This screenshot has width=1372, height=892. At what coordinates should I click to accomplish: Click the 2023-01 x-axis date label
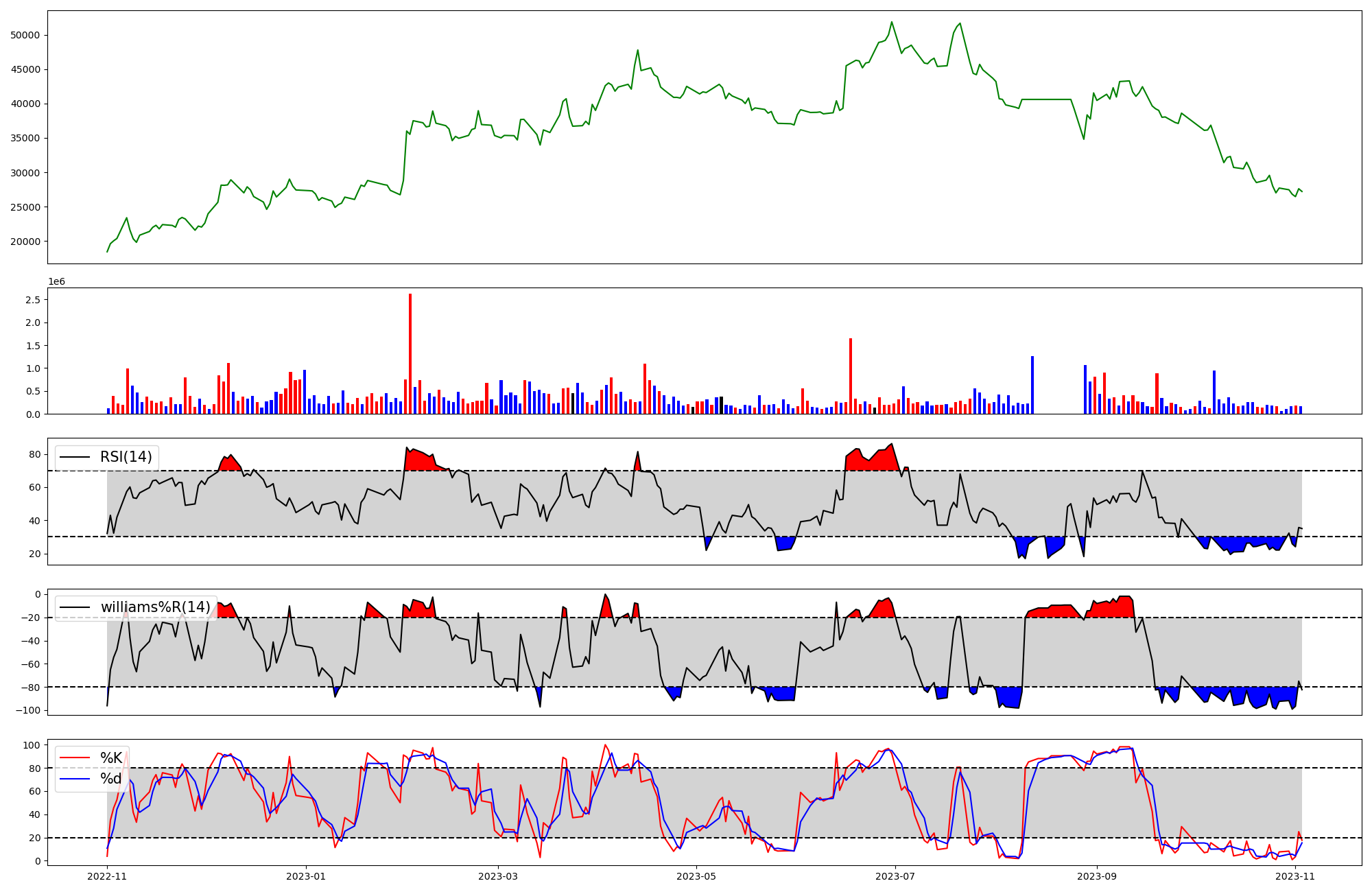coord(305,876)
